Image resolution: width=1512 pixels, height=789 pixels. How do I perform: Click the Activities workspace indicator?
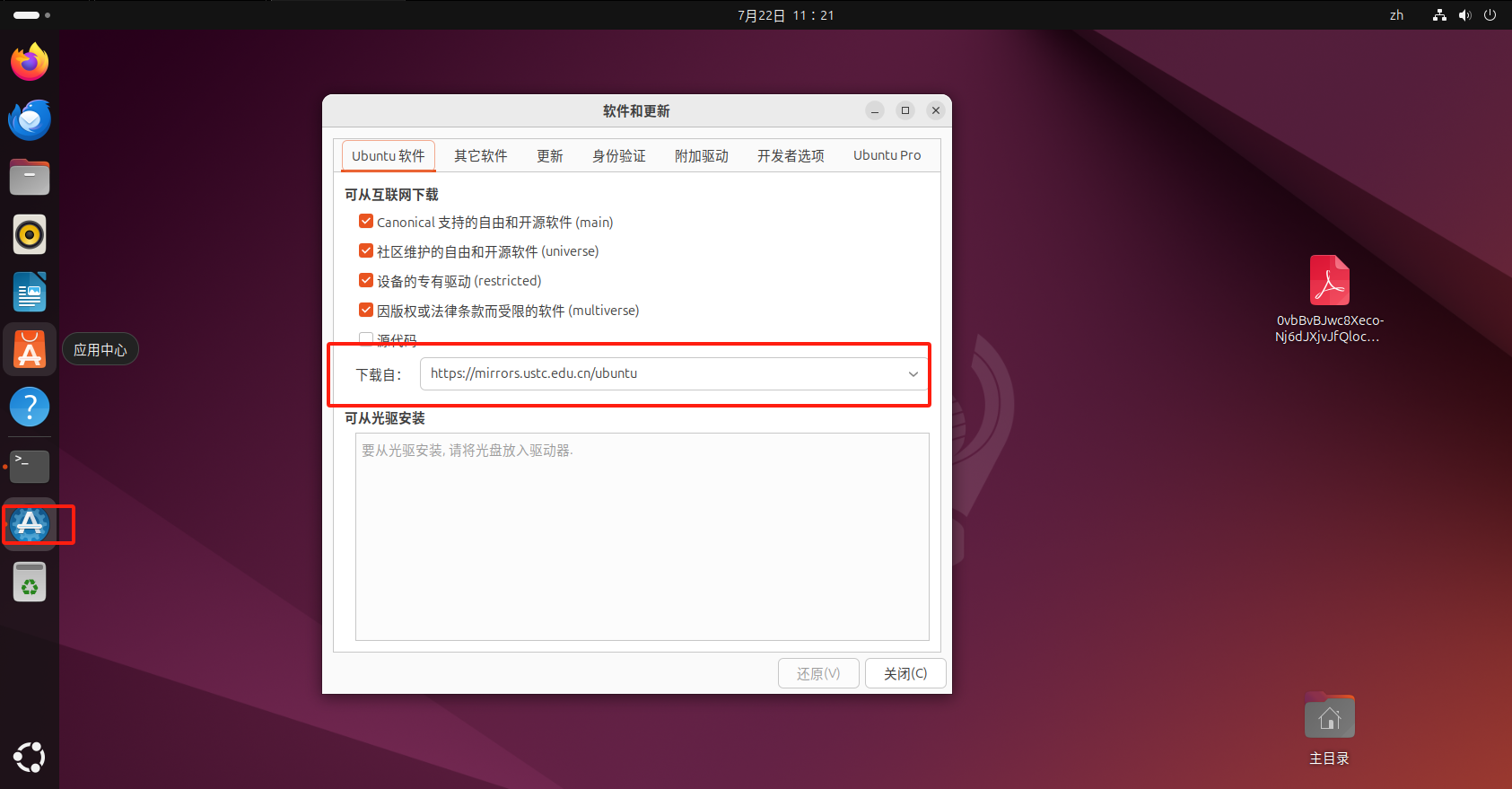(x=31, y=15)
